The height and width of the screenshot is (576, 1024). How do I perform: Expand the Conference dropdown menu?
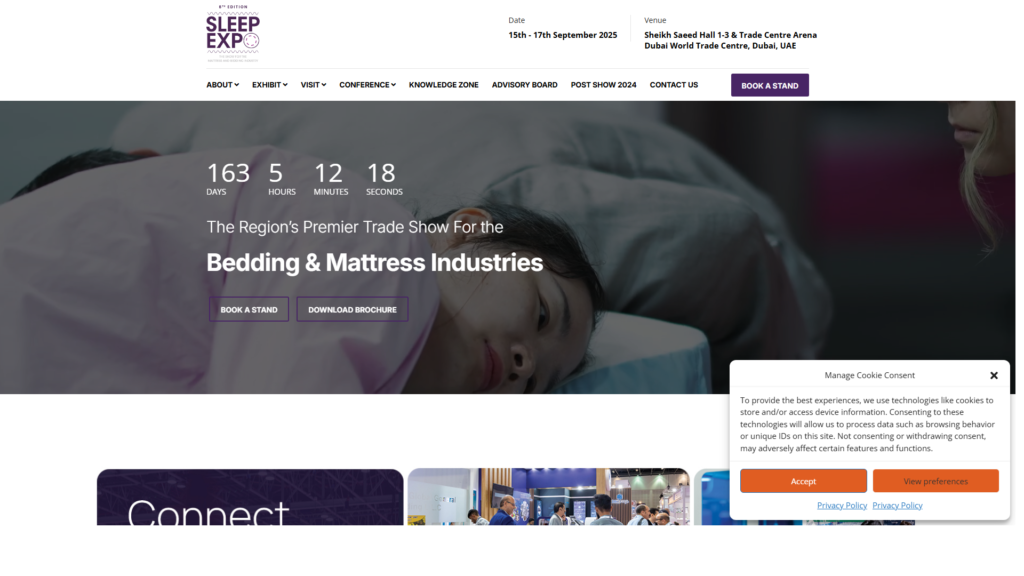coord(367,85)
